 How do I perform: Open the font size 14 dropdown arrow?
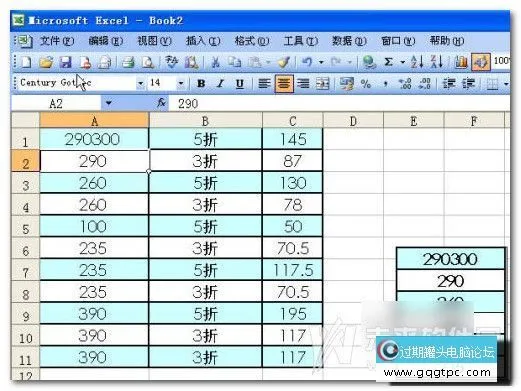pos(181,83)
